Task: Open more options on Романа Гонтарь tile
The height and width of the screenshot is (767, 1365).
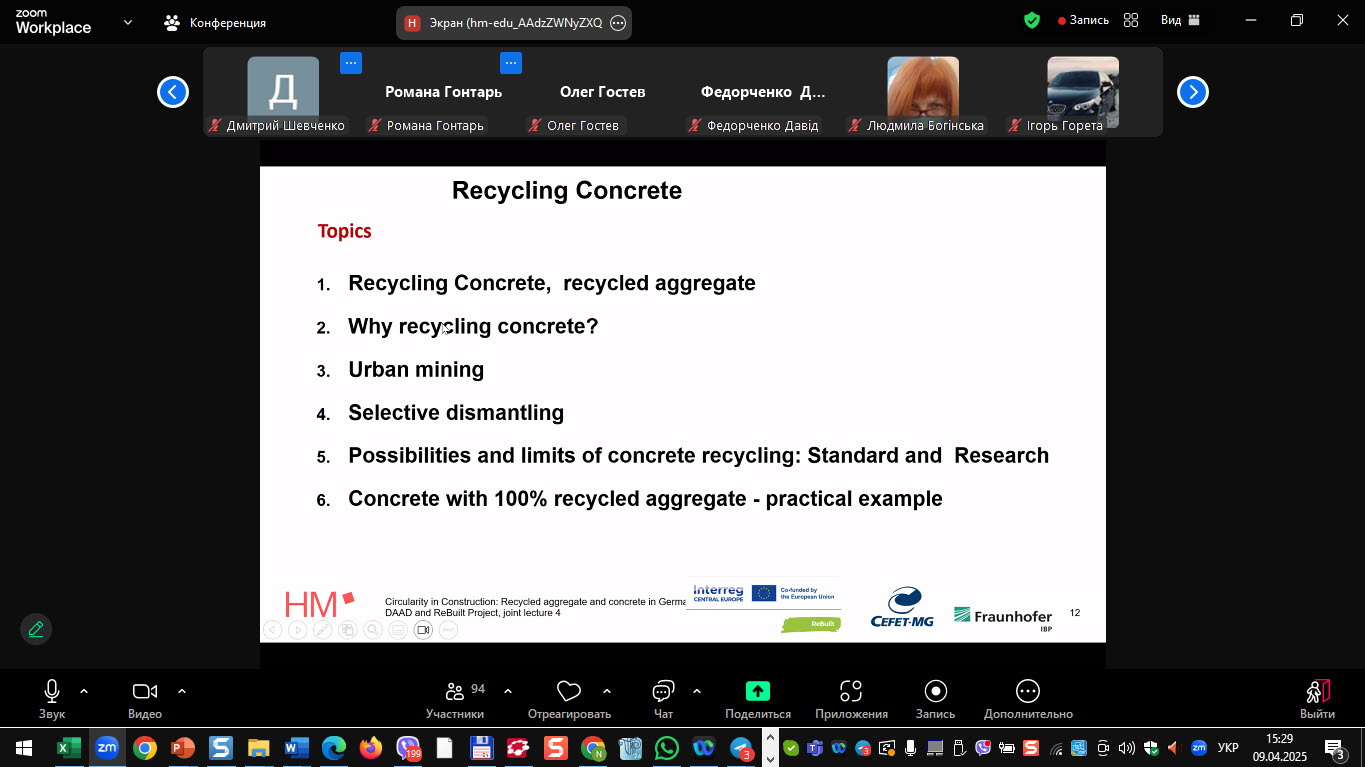Action: [511, 63]
